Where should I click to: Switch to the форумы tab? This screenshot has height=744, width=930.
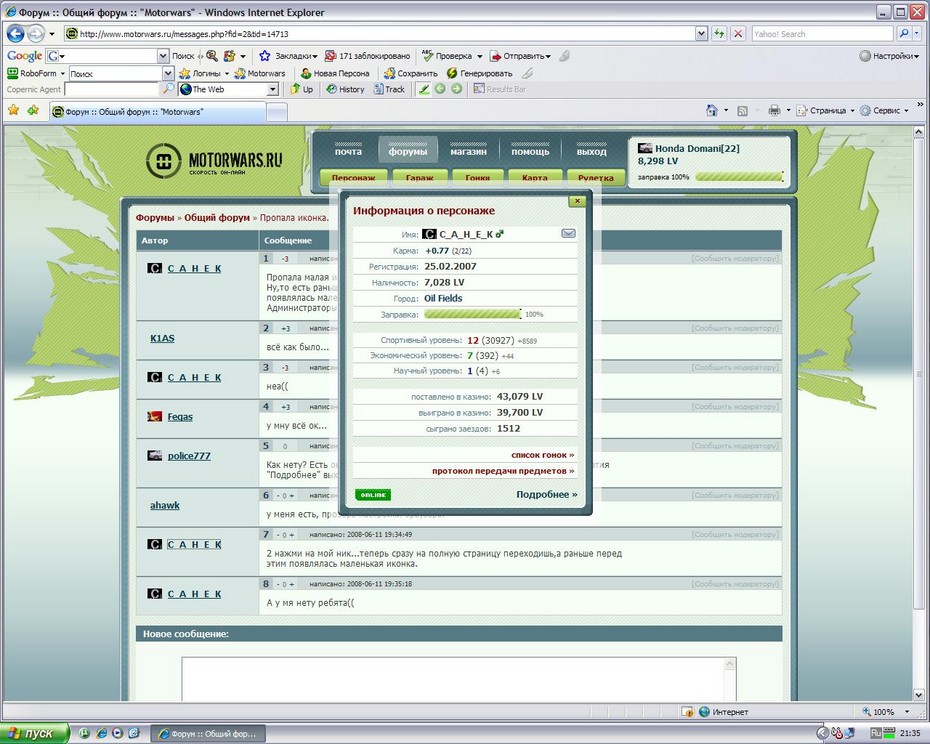pyautogui.click(x=407, y=151)
